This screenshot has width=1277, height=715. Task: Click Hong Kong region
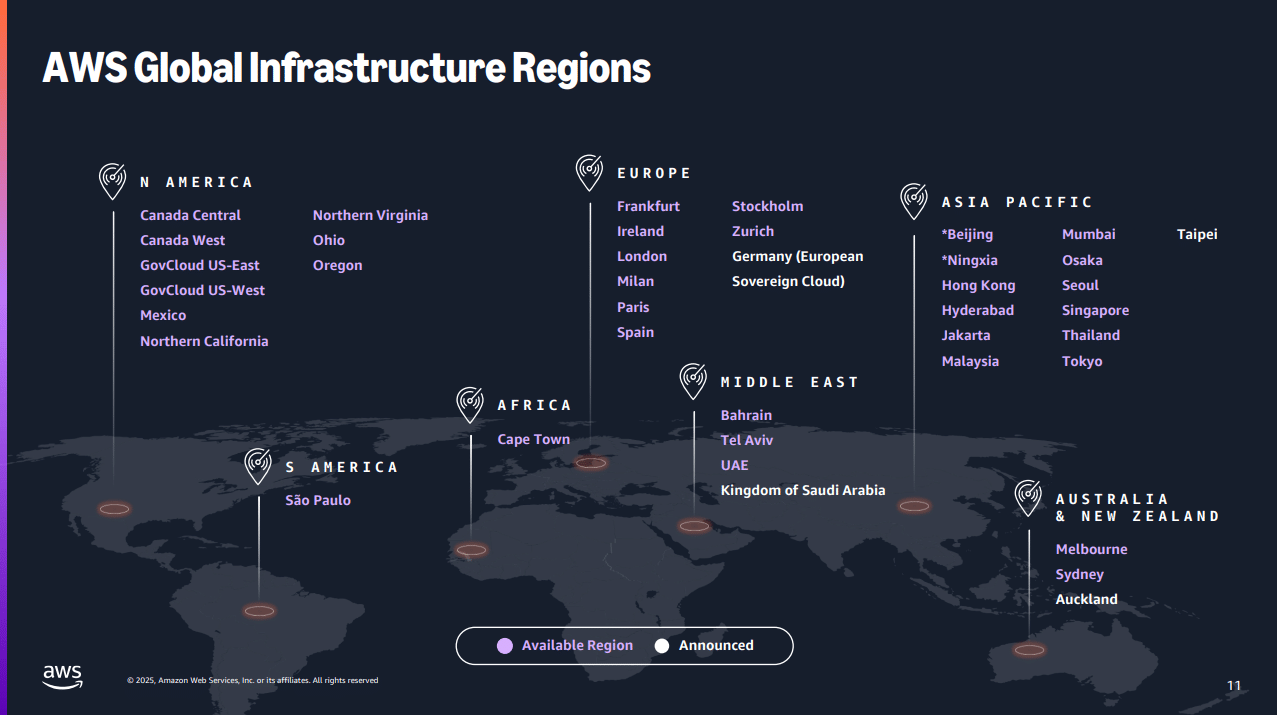978,285
